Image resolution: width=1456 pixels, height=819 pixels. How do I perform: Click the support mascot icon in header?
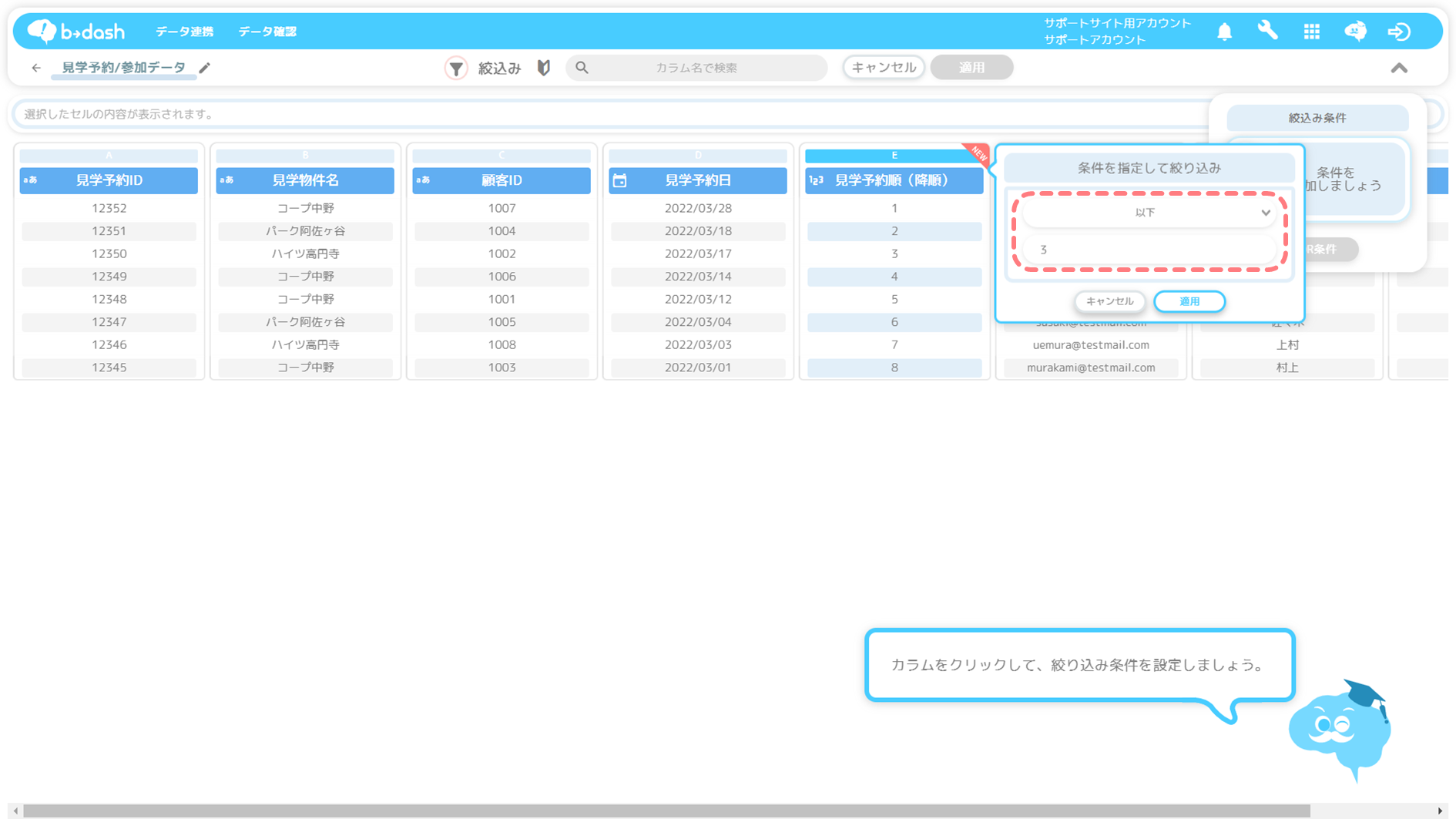[1355, 32]
